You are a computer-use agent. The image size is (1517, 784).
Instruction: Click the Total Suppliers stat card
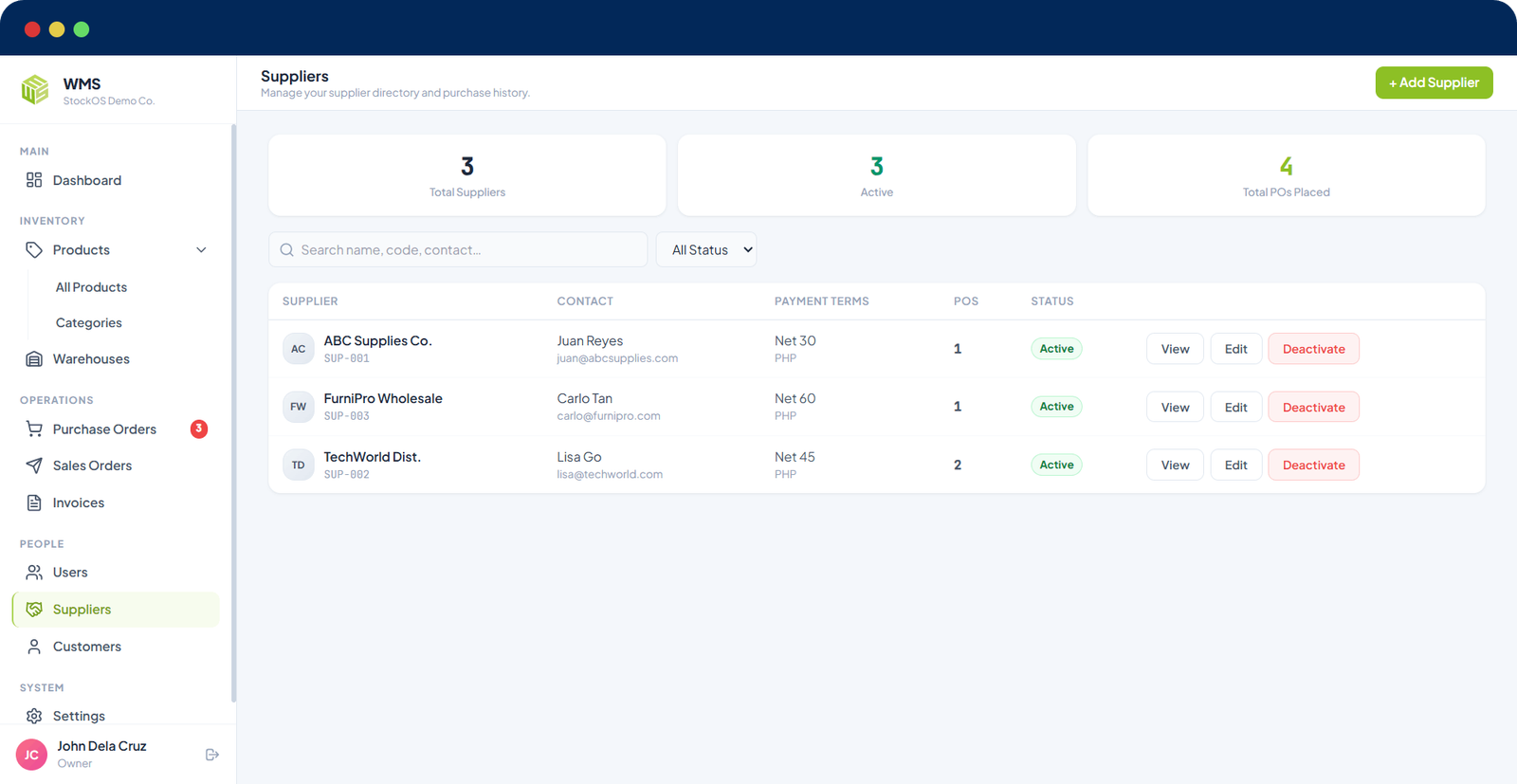[x=467, y=175]
